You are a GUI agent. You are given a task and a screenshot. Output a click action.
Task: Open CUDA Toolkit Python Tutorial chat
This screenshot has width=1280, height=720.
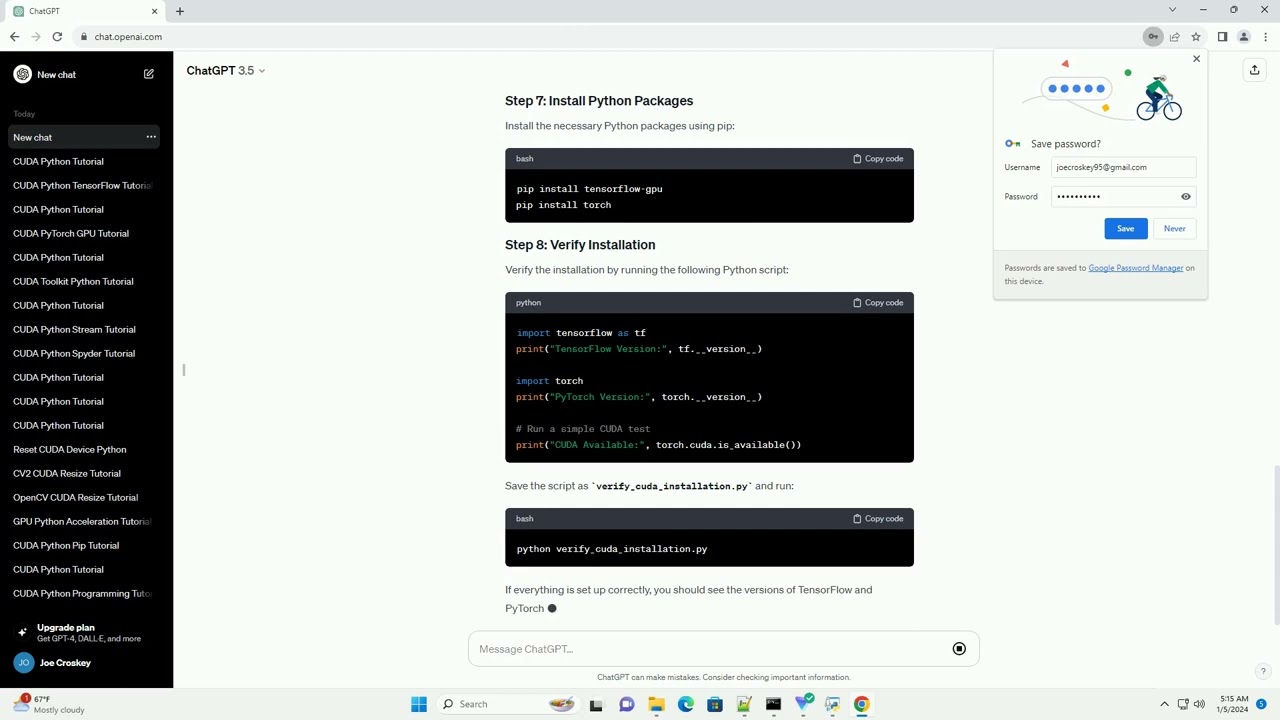[x=86, y=282]
